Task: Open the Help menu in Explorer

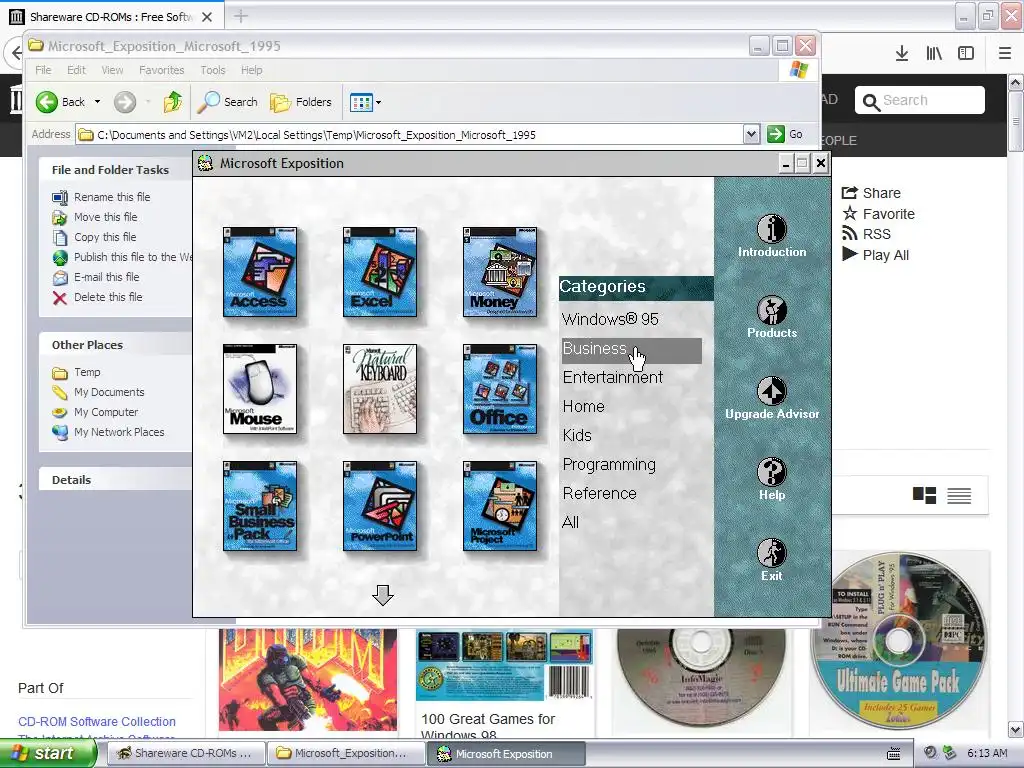Action: (x=251, y=70)
